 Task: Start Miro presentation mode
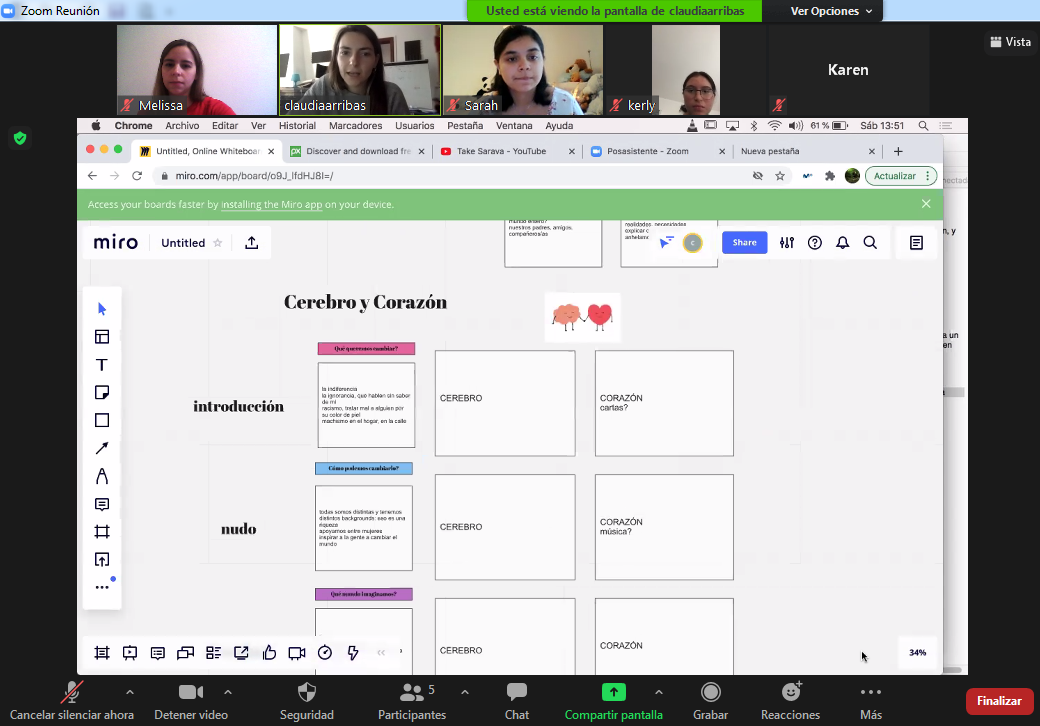click(130, 653)
